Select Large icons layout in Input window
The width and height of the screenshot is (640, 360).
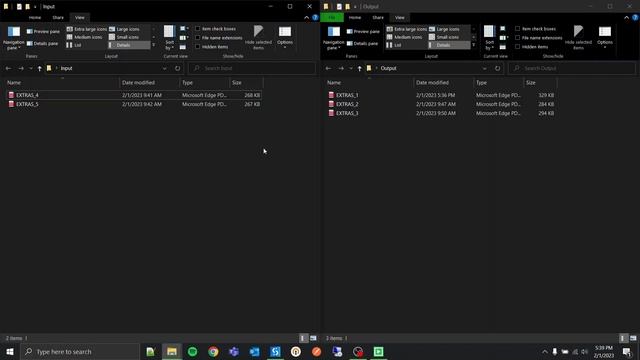point(124,29)
